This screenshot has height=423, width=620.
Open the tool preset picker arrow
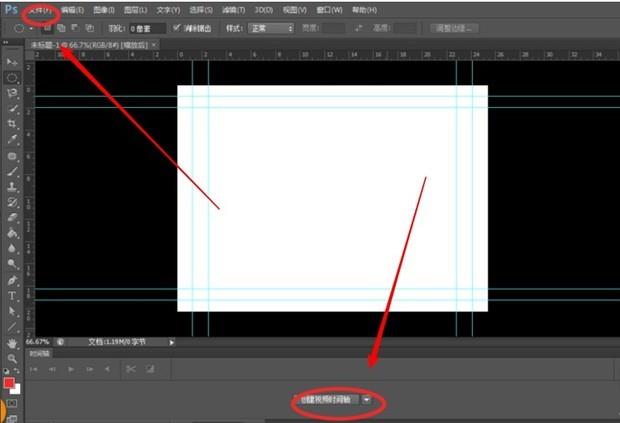coord(31,28)
